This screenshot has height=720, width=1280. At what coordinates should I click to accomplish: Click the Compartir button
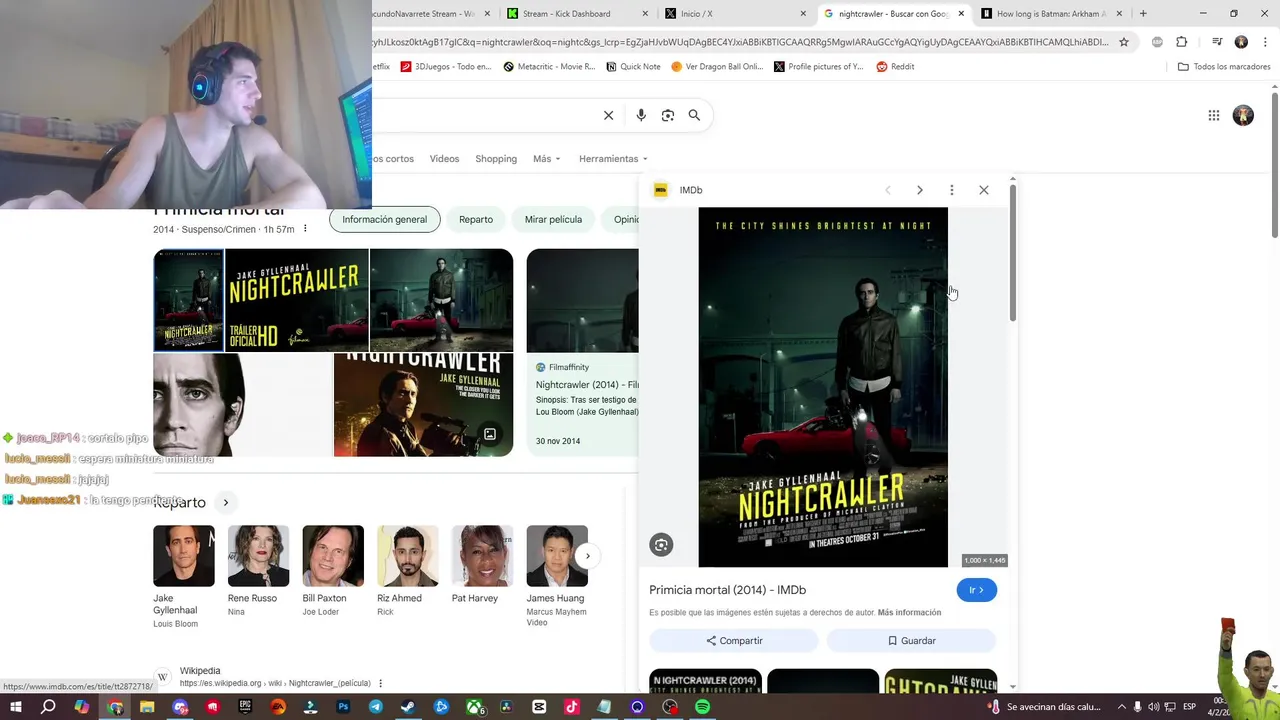click(x=734, y=641)
